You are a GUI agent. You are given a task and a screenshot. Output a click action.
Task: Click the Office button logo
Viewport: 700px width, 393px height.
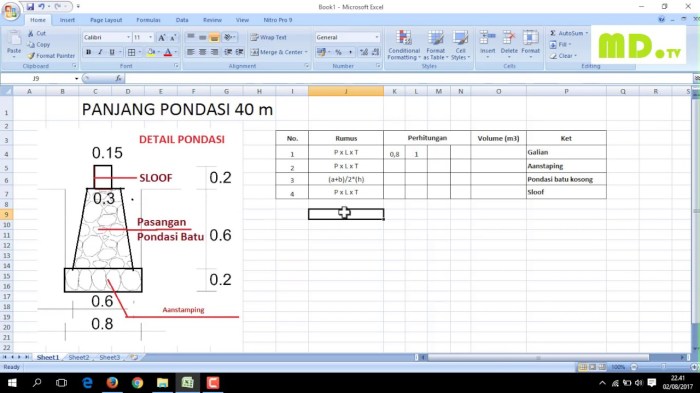[x=10, y=12]
